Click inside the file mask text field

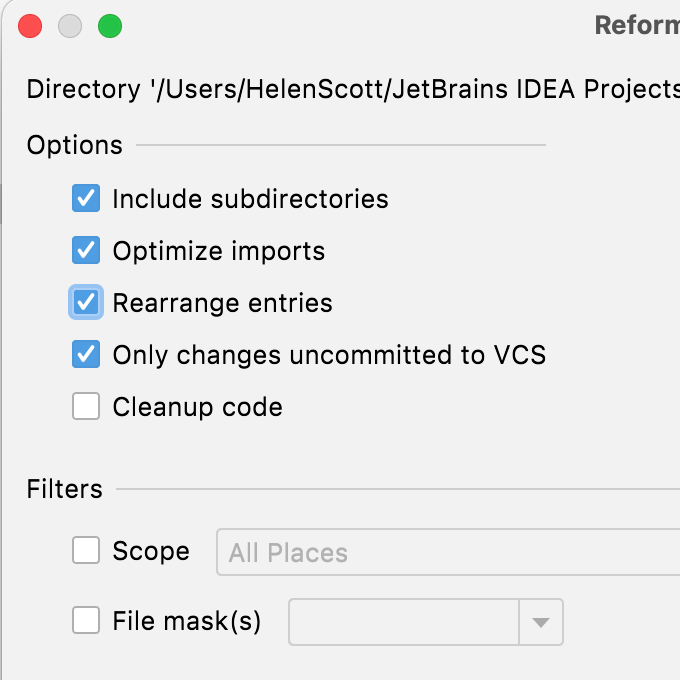(x=404, y=622)
